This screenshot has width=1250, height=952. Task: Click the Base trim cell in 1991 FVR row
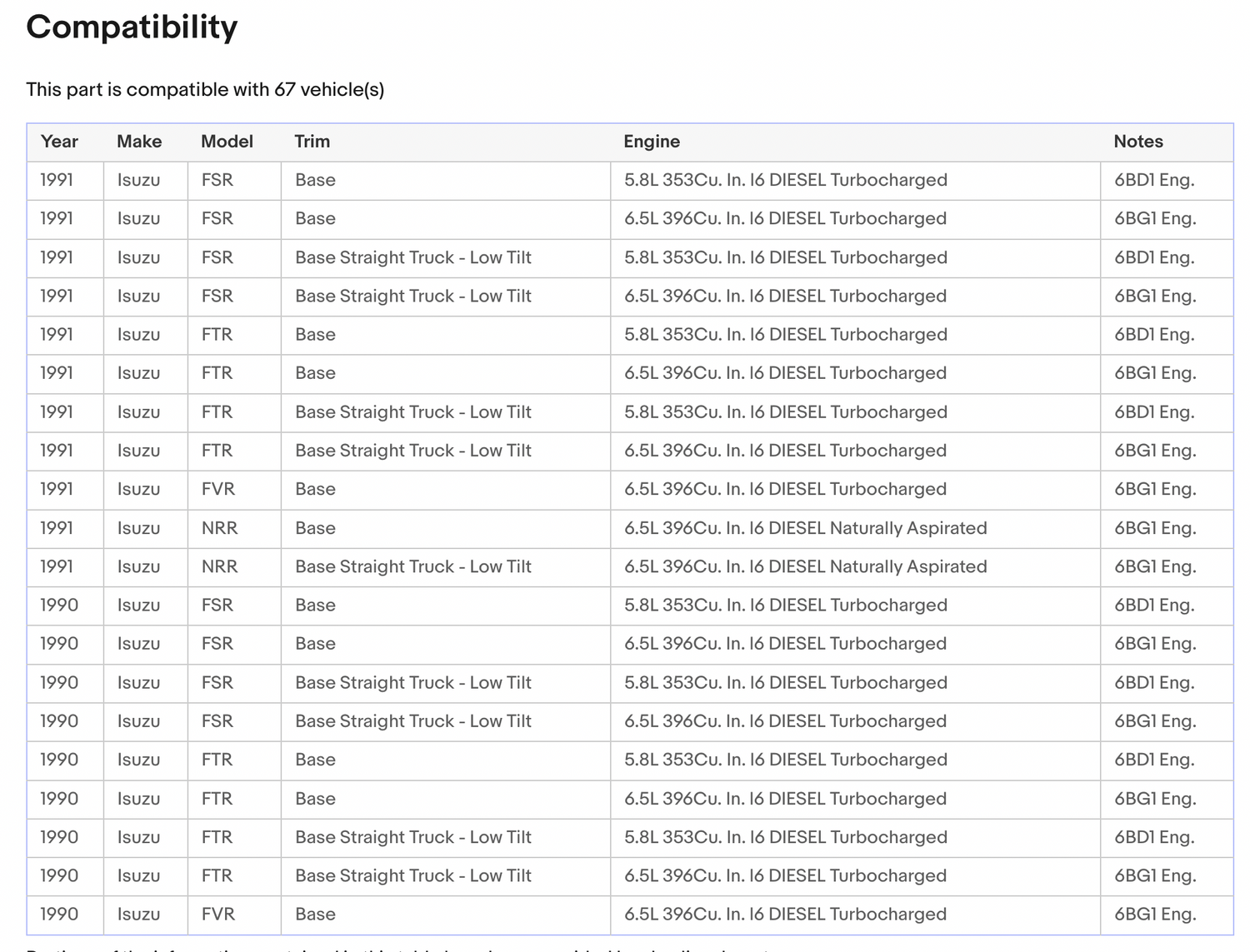(x=315, y=489)
